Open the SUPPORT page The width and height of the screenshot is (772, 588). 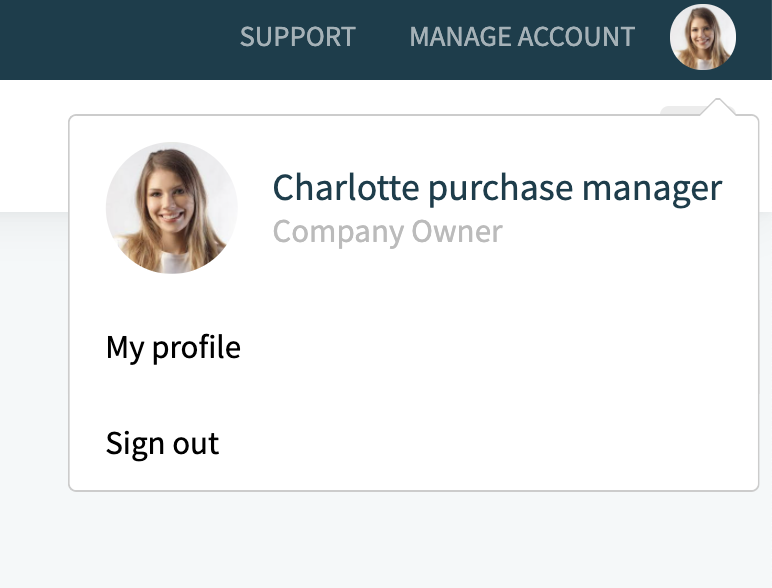297,37
